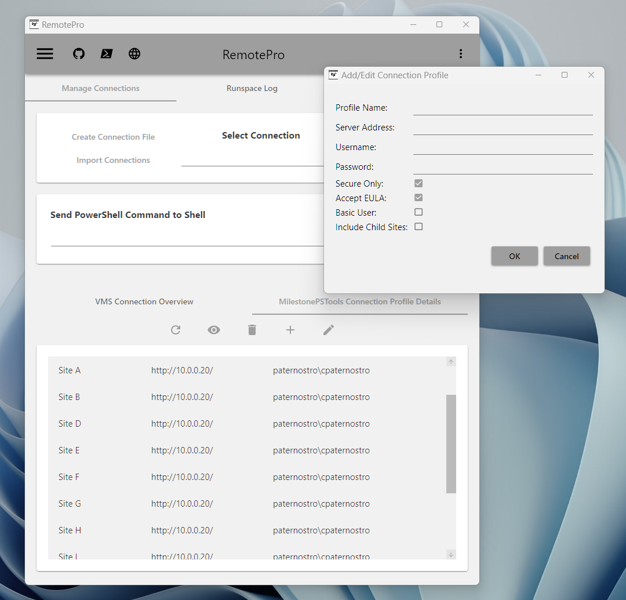Image resolution: width=626 pixels, height=600 pixels.
Task: Click the username in Site E row
Action: pyautogui.click(x=321, y=450)
